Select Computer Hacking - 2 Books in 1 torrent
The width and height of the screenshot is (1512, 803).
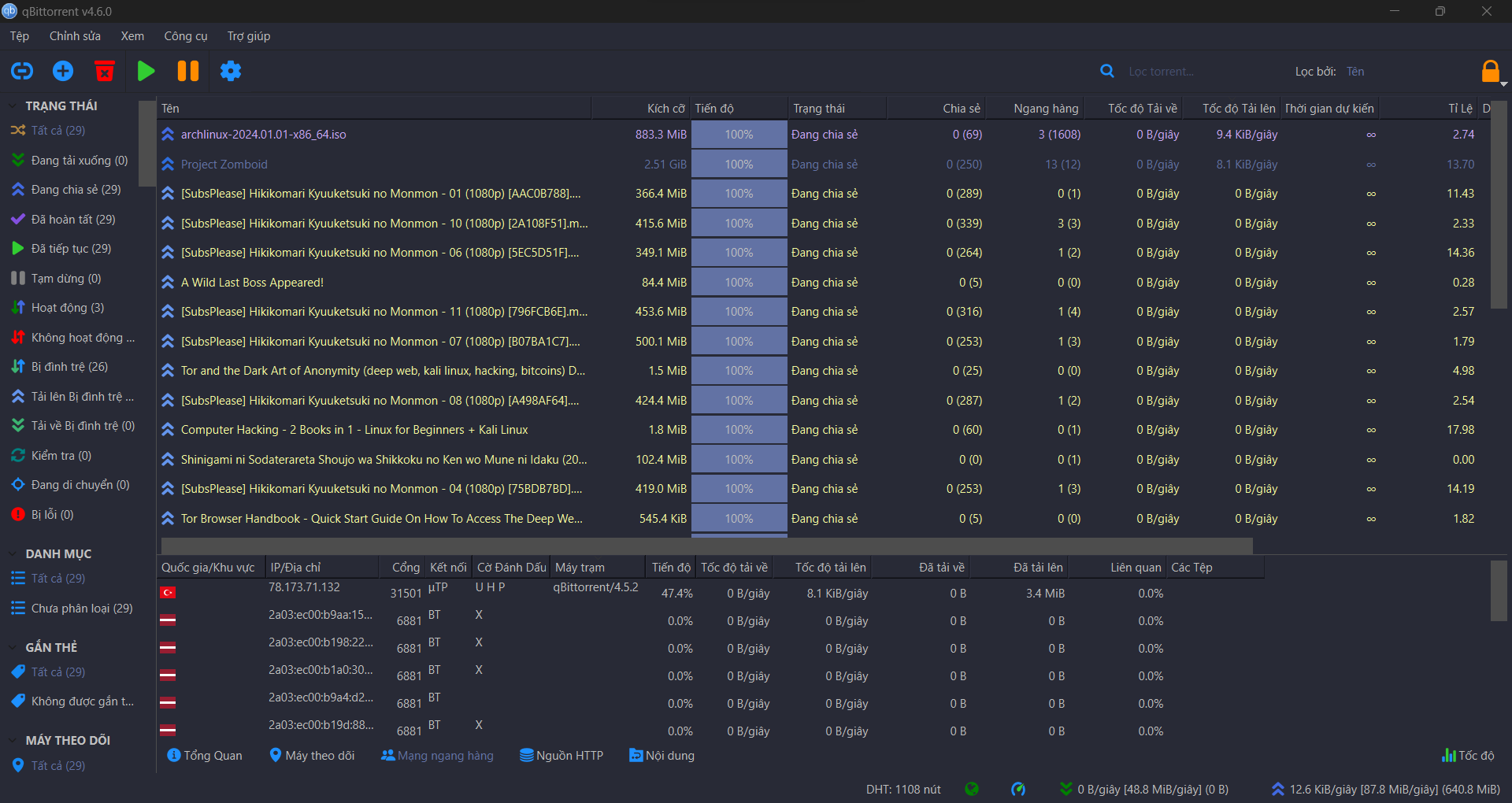click(354, 430)
